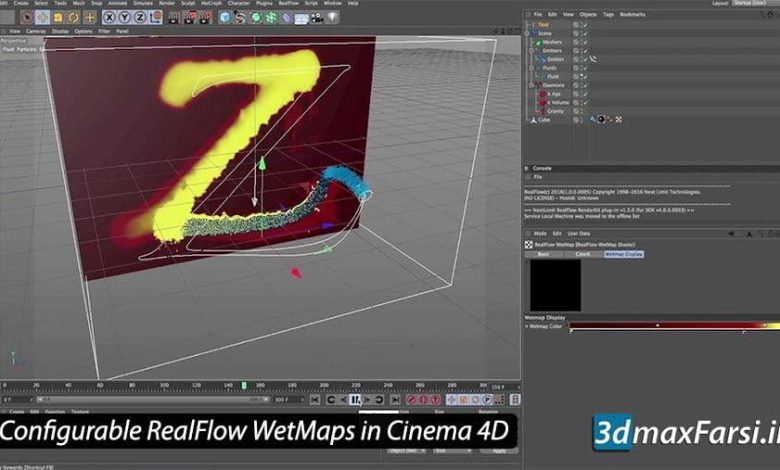Open the spline pen tool icon
Image resolution: width=780 pixels, height=470 pixels.
[x=240, y=18]
